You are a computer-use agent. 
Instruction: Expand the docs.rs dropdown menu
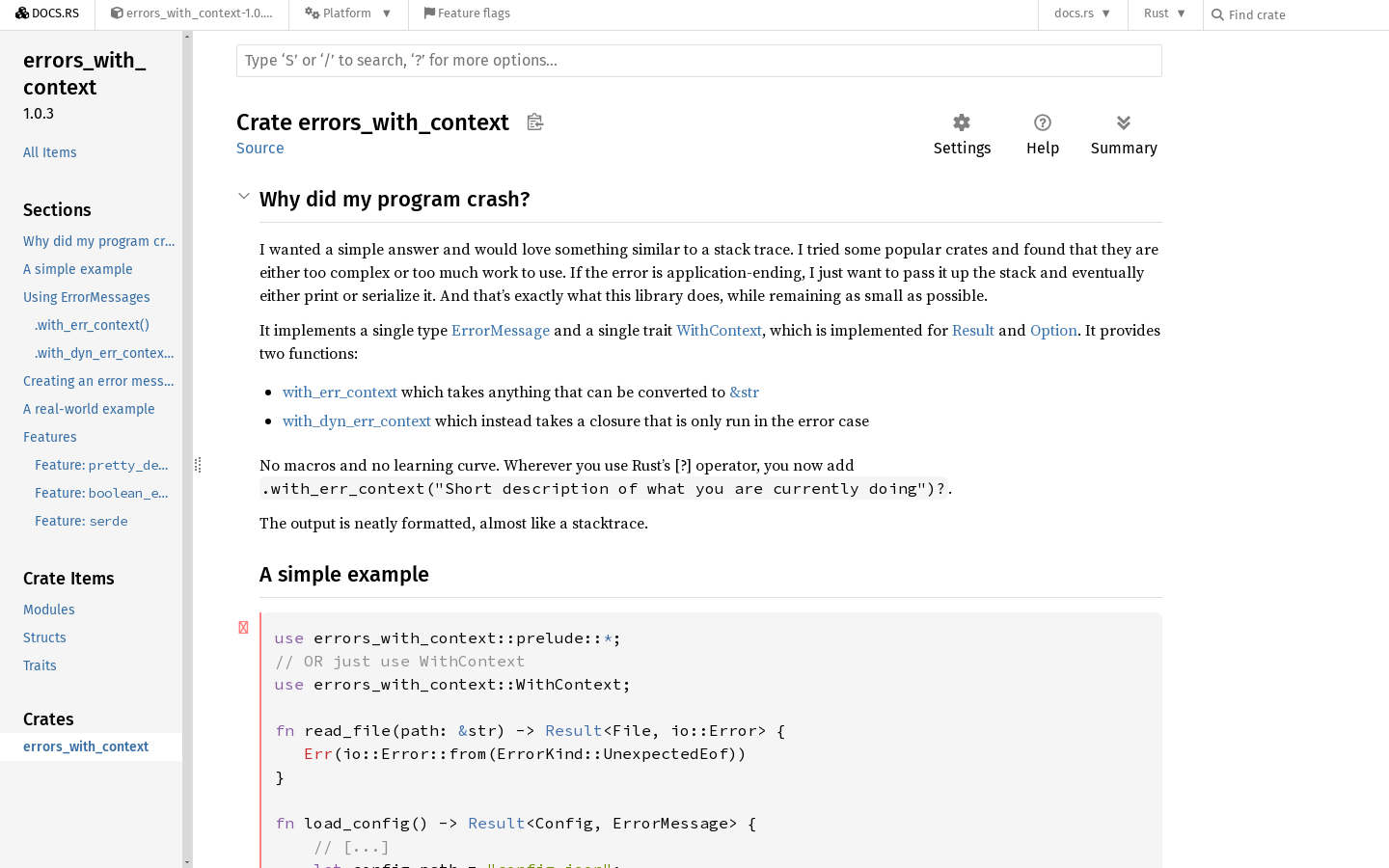point(1082,14)
